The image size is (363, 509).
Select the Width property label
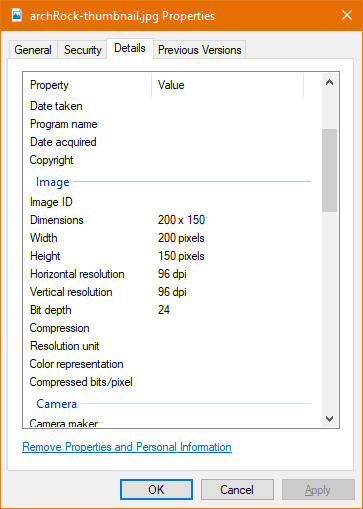click(44, 238)
